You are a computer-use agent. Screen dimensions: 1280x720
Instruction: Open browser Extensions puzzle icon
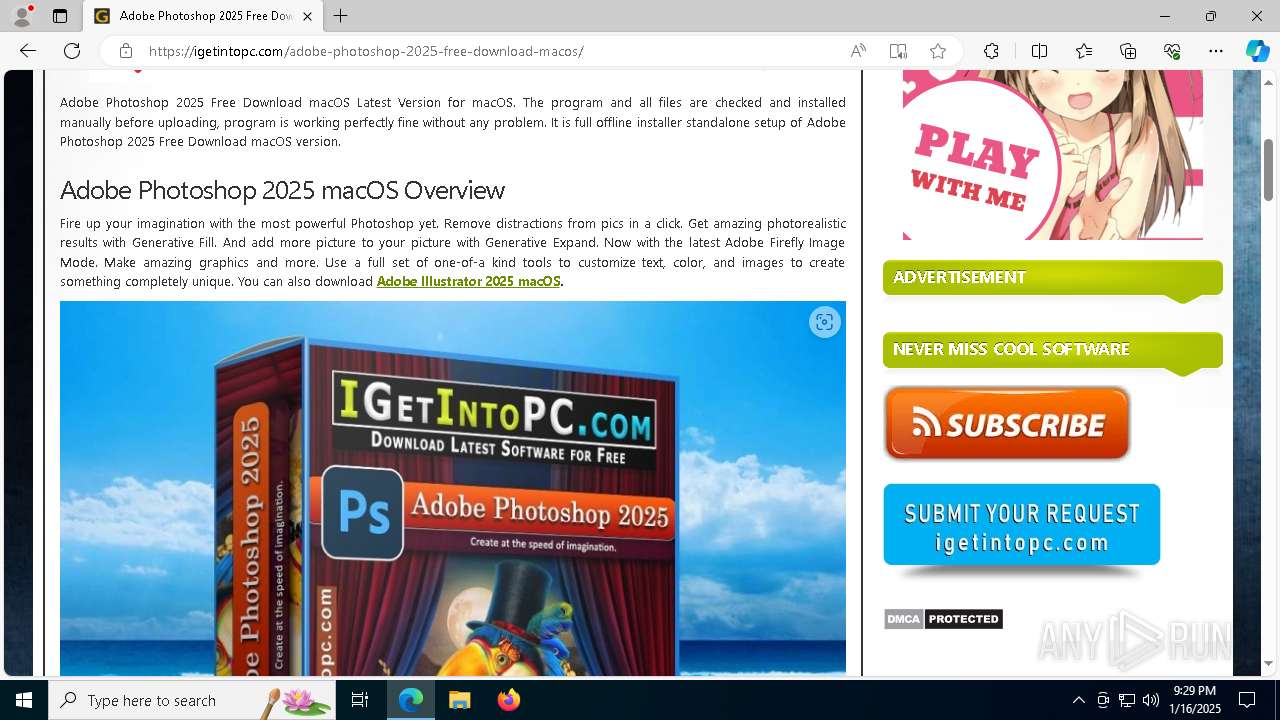991,51
